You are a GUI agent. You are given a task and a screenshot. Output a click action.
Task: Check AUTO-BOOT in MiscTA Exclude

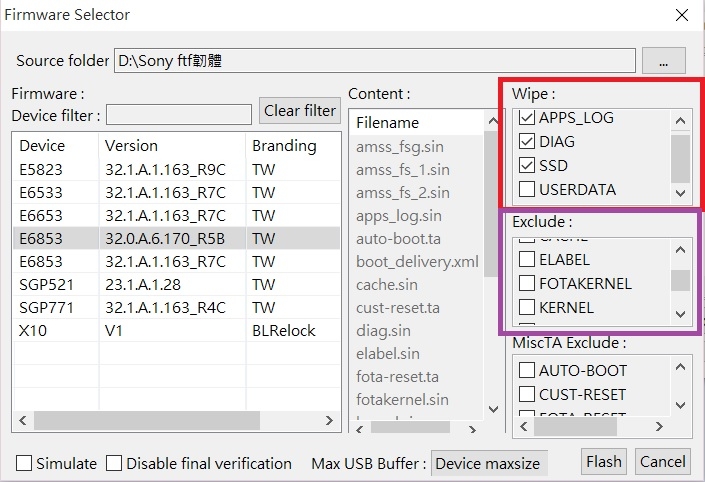[527, 370]
